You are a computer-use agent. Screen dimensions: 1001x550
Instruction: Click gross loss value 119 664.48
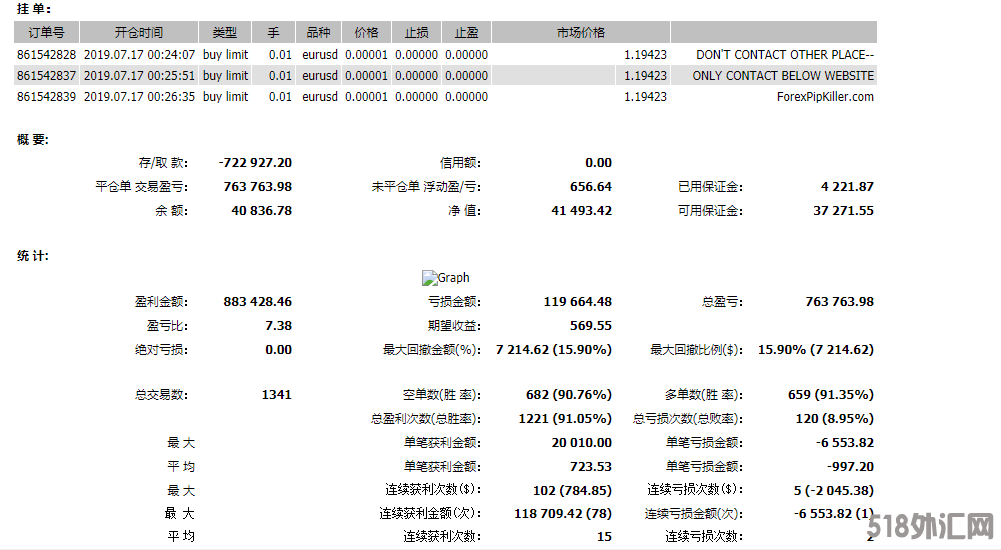[x=578, y=302]
